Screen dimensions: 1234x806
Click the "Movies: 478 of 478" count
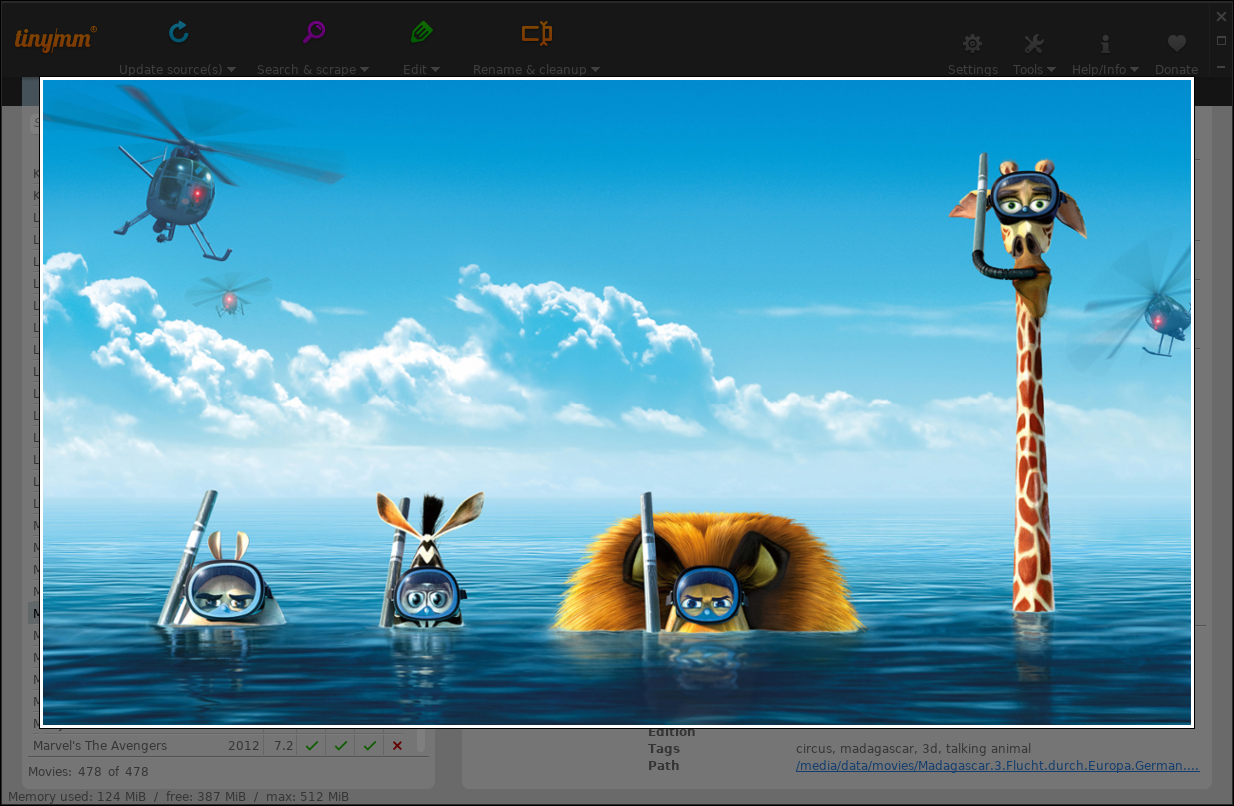(88, 772)
